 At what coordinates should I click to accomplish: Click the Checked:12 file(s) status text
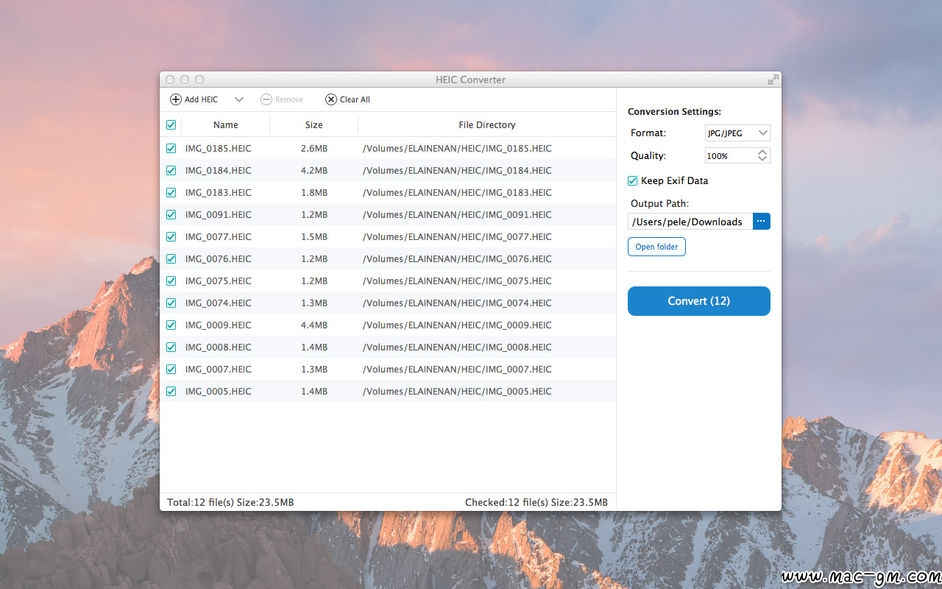pyautogui.click(x=536, y=502)
